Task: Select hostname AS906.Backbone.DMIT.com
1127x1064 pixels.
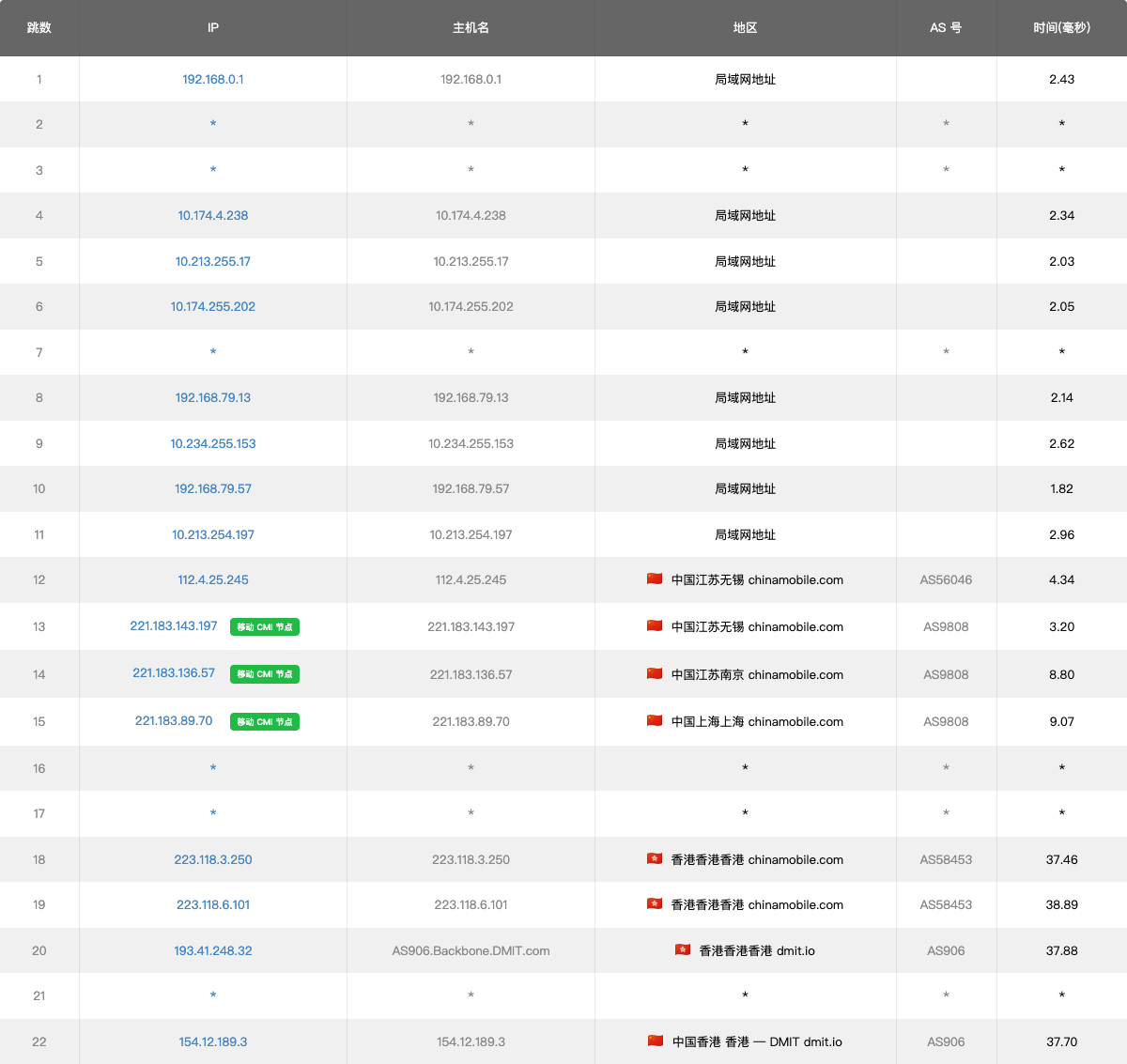Action: click(471, 950)
